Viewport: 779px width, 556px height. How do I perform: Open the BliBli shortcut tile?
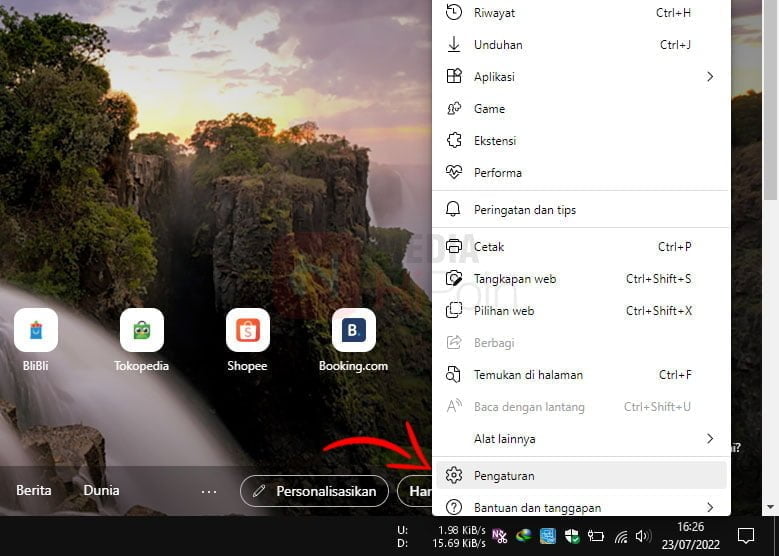[36, 330]
